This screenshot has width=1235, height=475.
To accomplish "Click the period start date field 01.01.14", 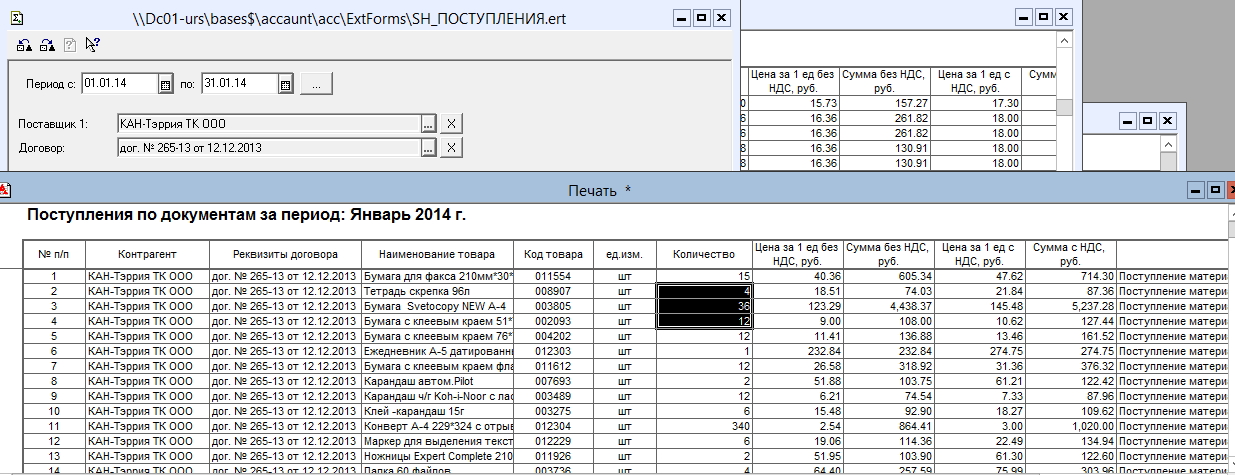I will (118, 84).
